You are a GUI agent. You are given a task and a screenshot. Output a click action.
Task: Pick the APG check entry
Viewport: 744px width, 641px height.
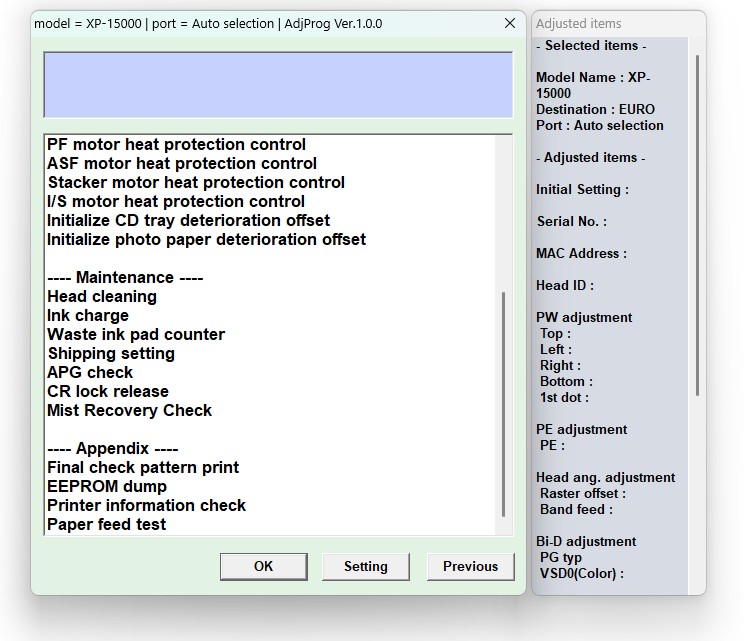tap(90, 372)
